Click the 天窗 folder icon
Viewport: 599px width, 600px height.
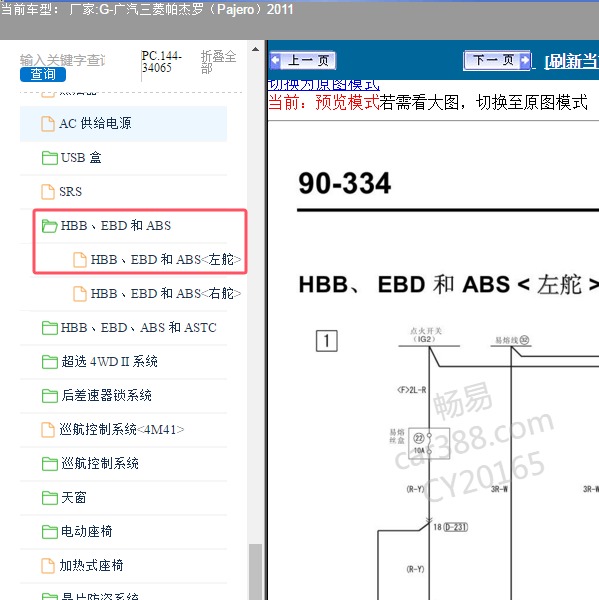point(50,498)
